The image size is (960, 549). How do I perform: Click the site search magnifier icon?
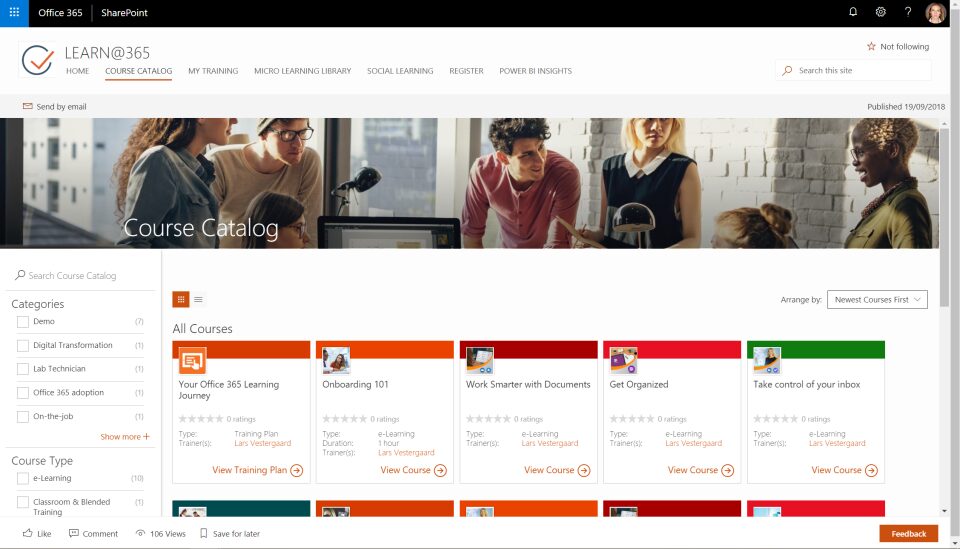tap(787, 70)
